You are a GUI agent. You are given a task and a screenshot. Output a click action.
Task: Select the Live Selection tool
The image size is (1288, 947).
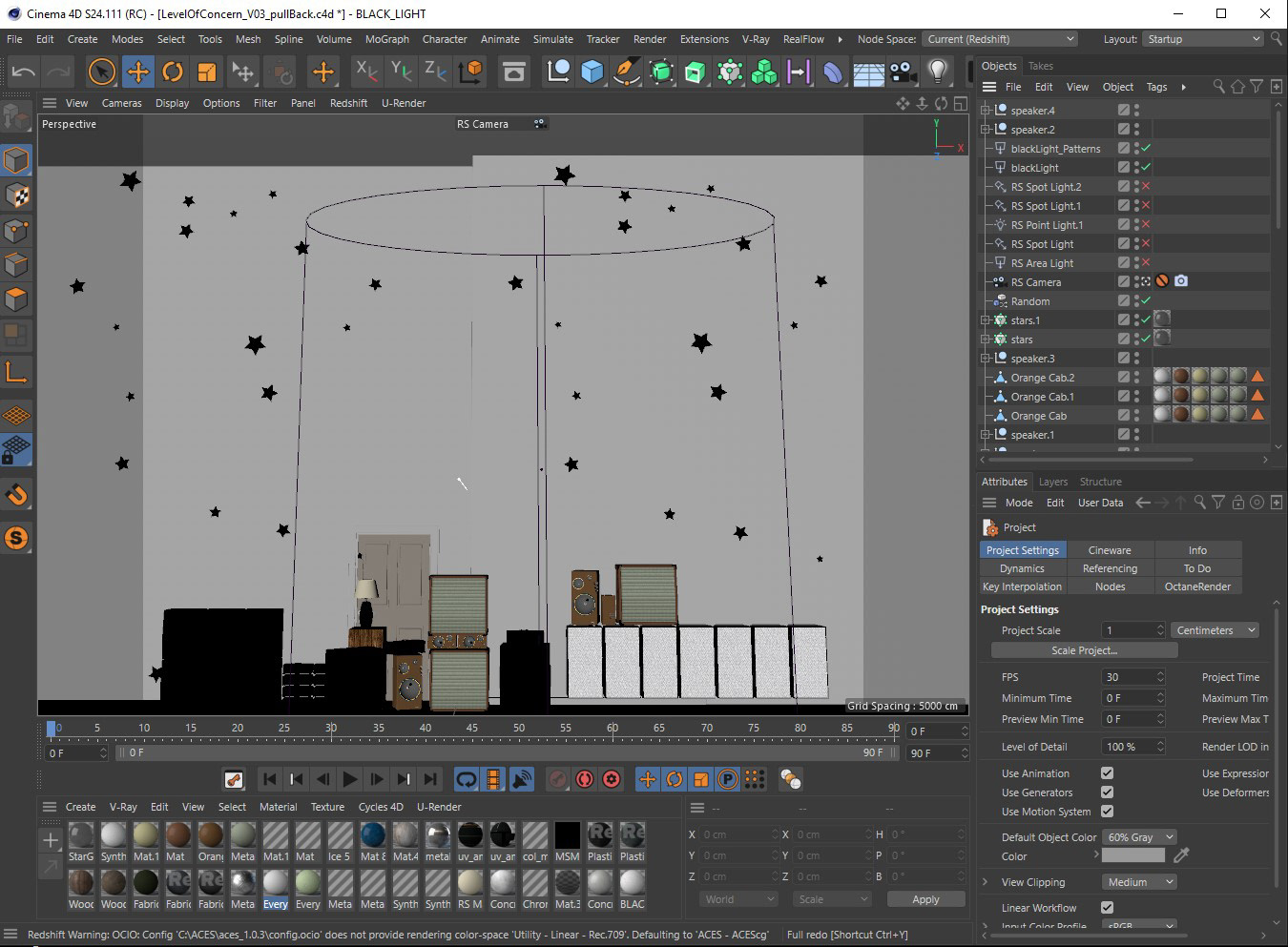tap(101, 72)
